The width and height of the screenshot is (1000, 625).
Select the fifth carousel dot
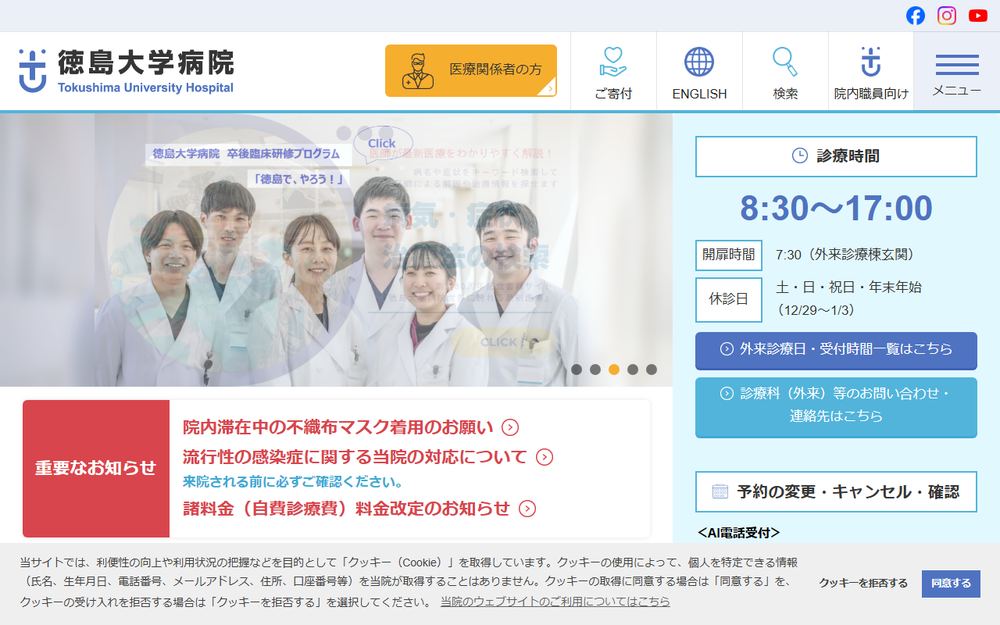click(x=651, y=369)
